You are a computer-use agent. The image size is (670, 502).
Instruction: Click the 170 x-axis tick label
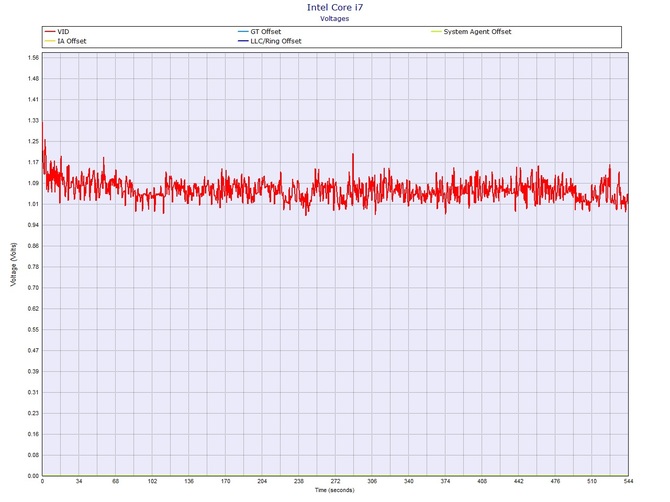[226, 481]
